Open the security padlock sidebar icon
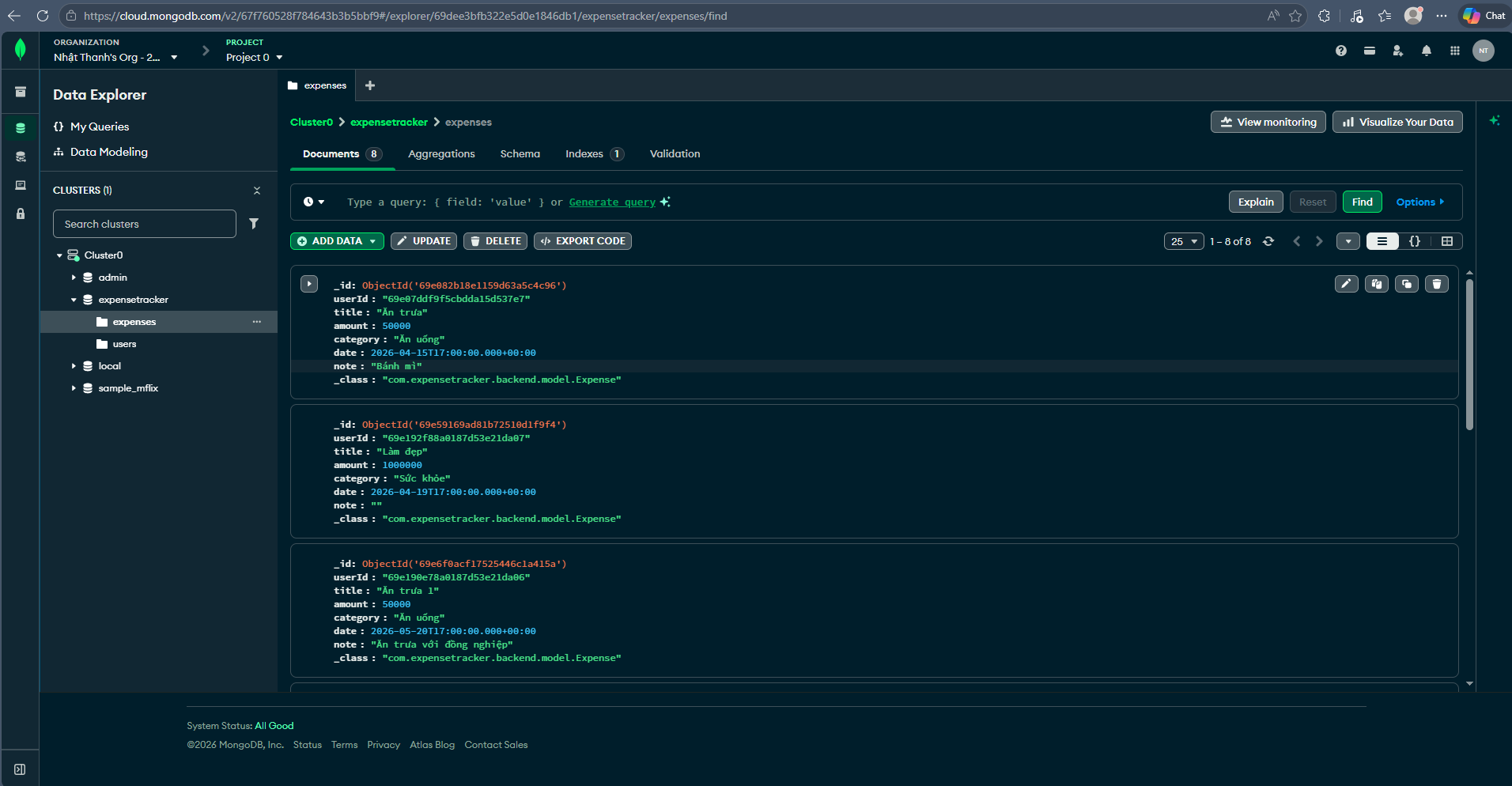This screenshot has width=1512, height=786. pyautogui.click(x=21, y=214)
